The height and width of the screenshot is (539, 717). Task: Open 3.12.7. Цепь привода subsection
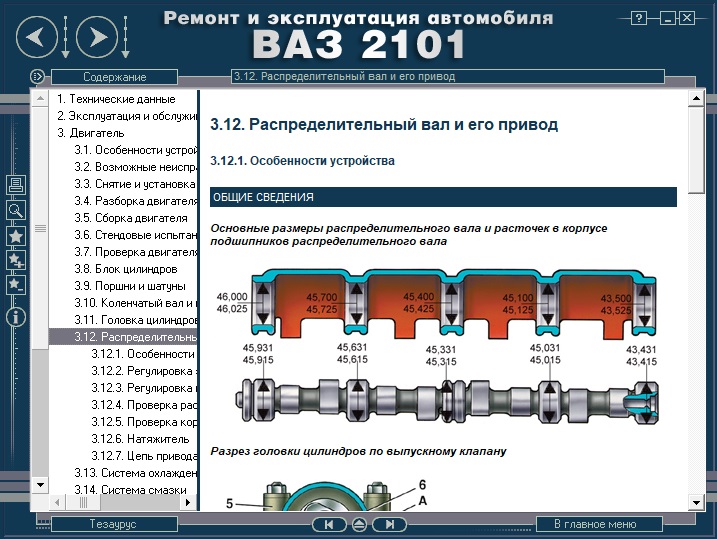pyautogui.click(x=144, y=456)
